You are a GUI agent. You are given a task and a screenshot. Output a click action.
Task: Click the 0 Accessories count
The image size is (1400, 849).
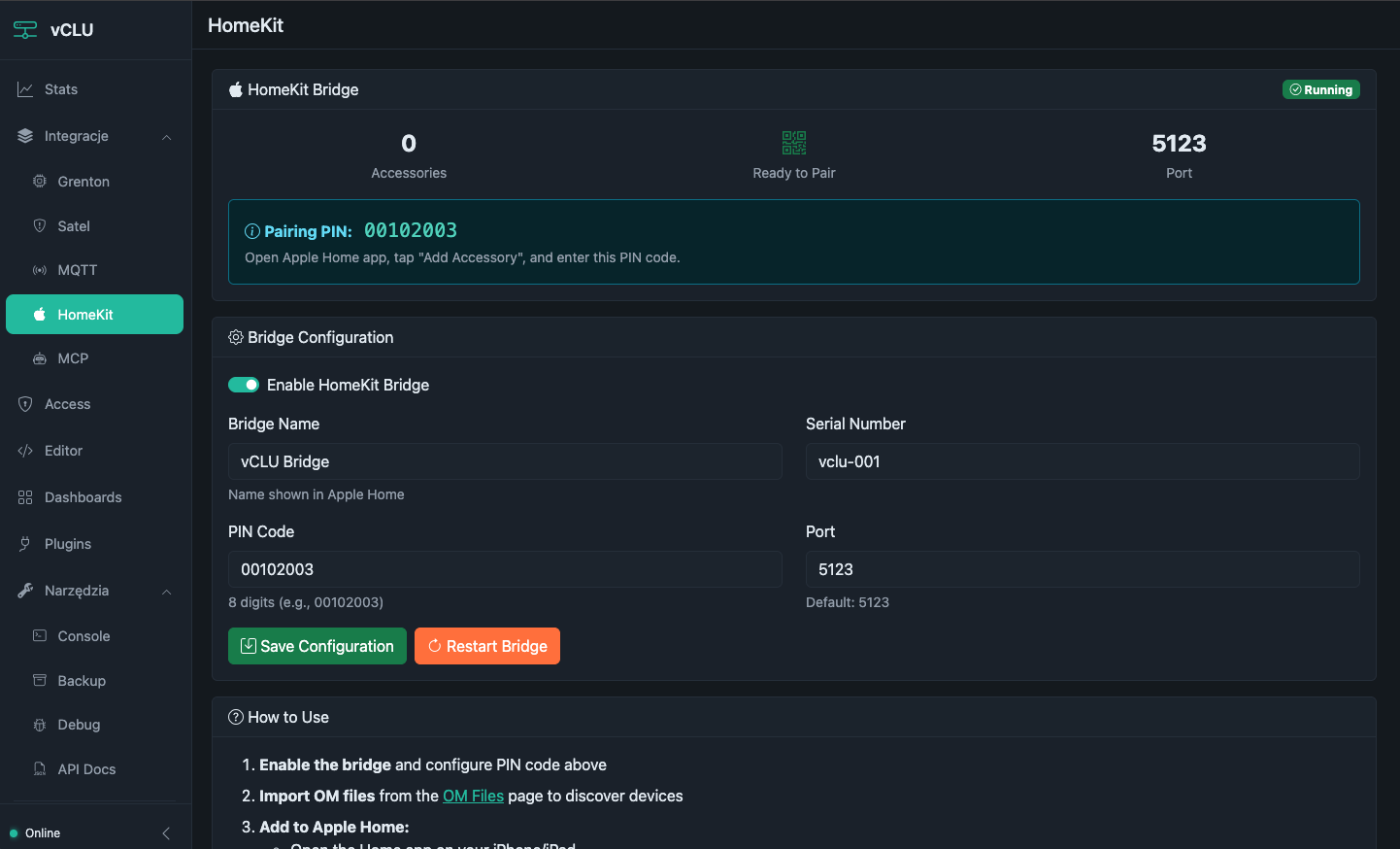(x=409, y=144)
